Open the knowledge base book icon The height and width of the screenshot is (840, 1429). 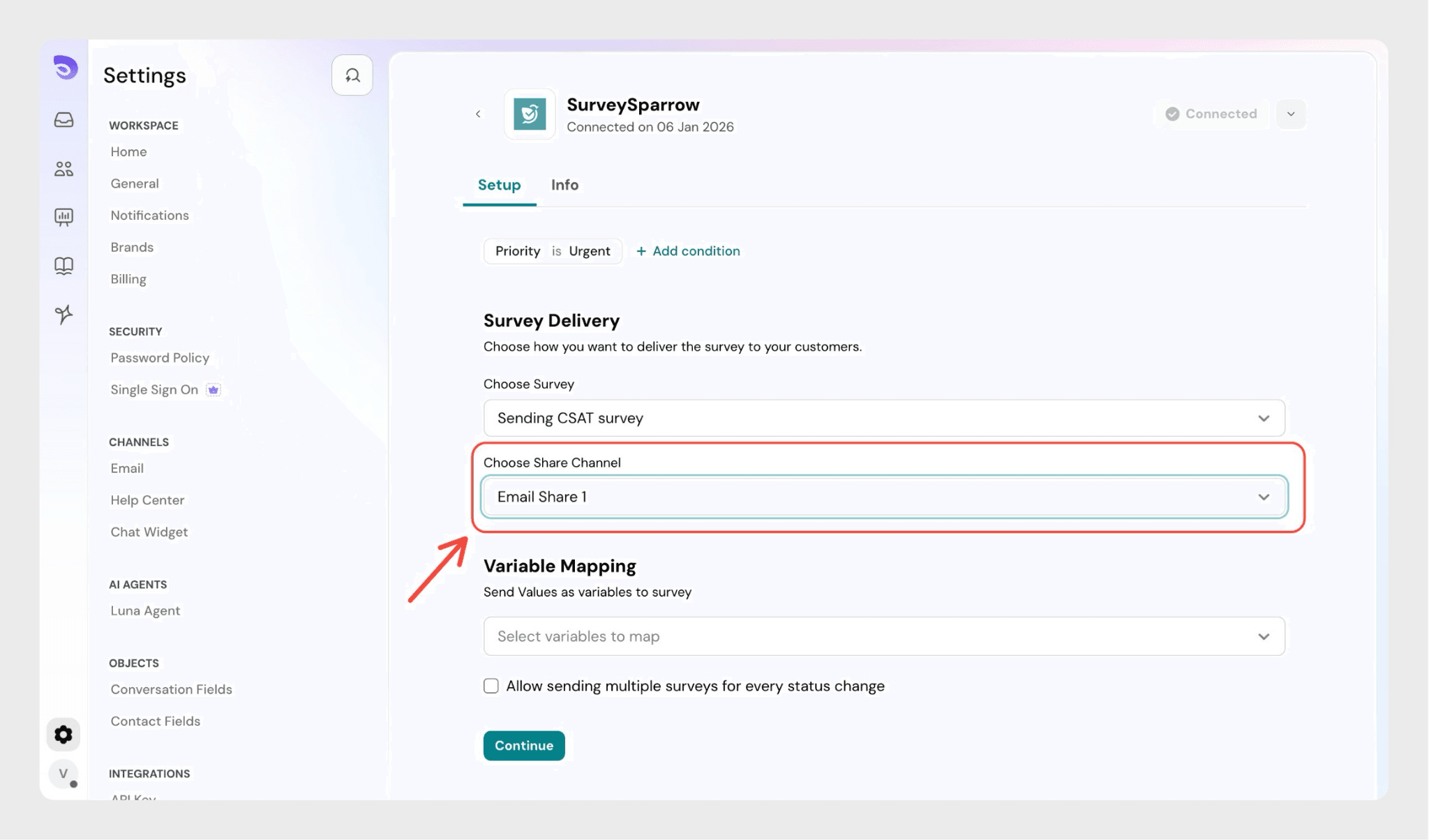pyautogui.click(x=63, y=266)
